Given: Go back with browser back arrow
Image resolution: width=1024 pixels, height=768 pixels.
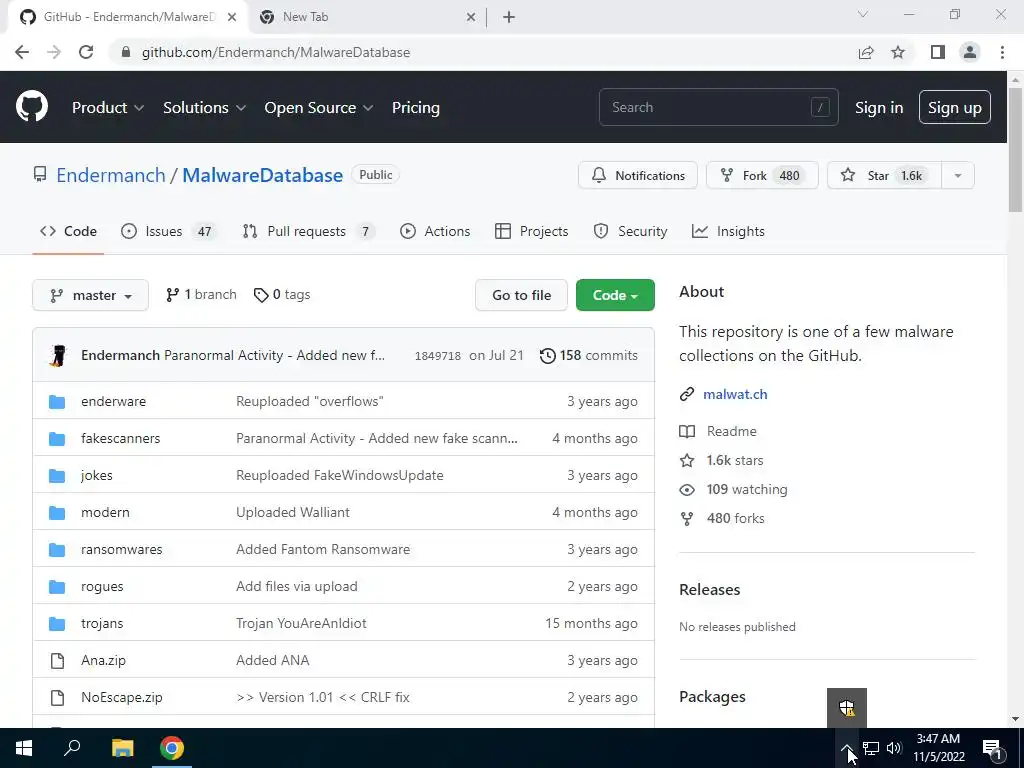Looking at the screenshot, I should pos(22,52).
